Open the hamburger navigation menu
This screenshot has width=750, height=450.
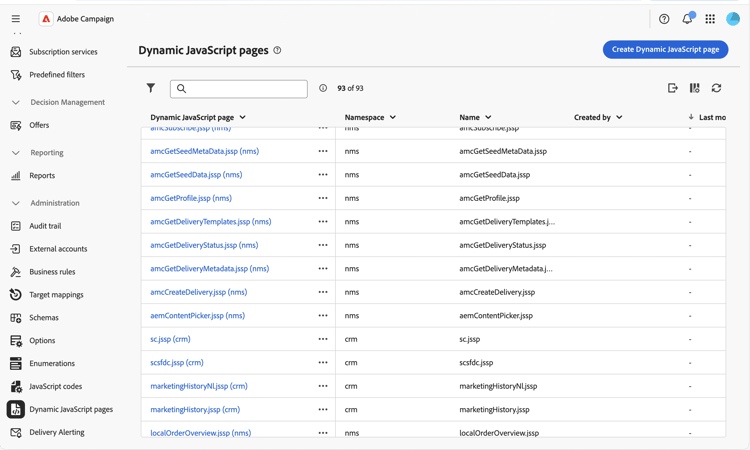tap(16, 19)
